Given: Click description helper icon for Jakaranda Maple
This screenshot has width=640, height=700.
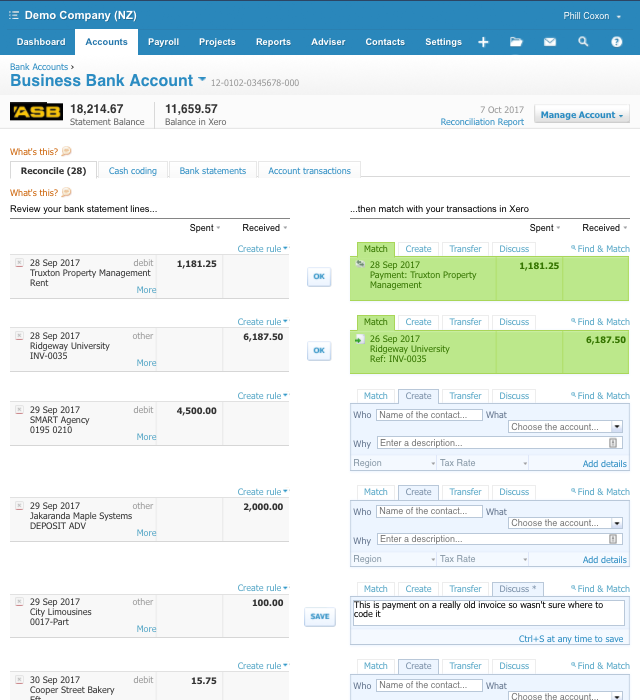Looking at the screenshot, I should coord(613,539).
